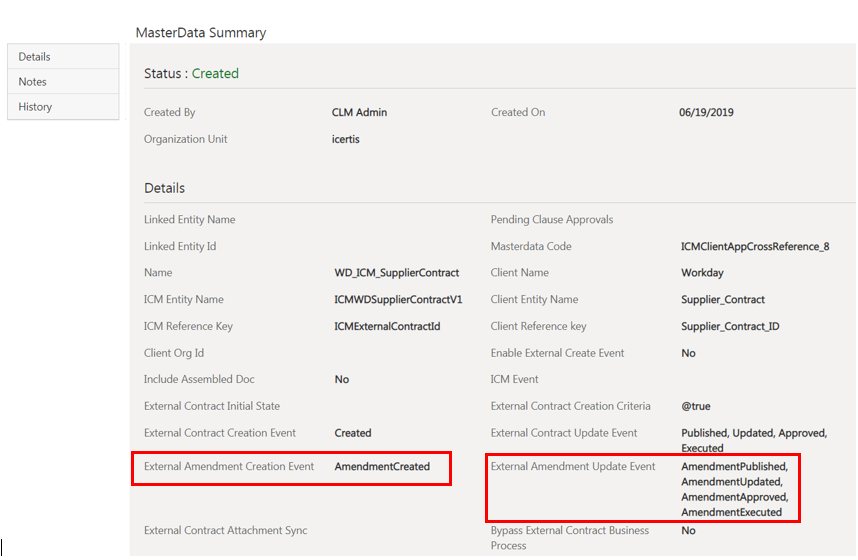The height and width of the screenshot is (560, 858).
Task: Open the History tab
Action: coord(63,107)
